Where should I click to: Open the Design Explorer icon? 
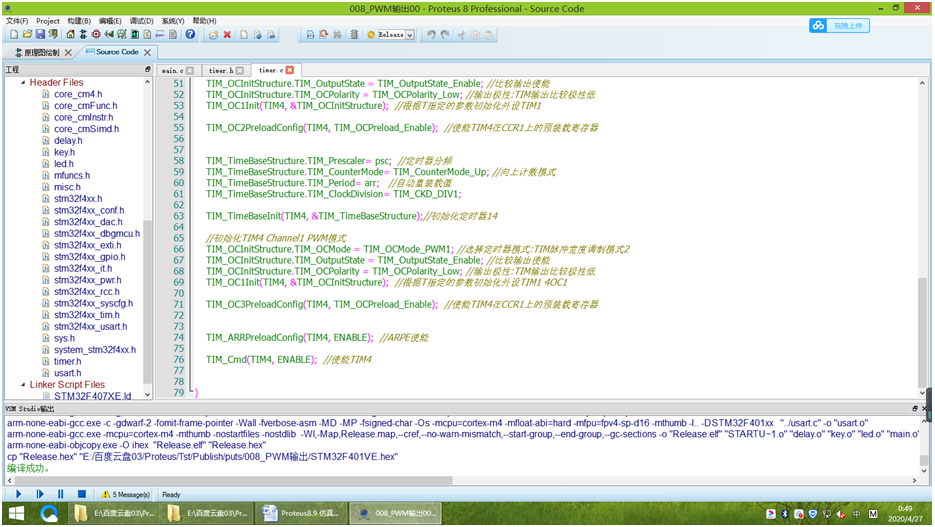(x=135, y=35)
